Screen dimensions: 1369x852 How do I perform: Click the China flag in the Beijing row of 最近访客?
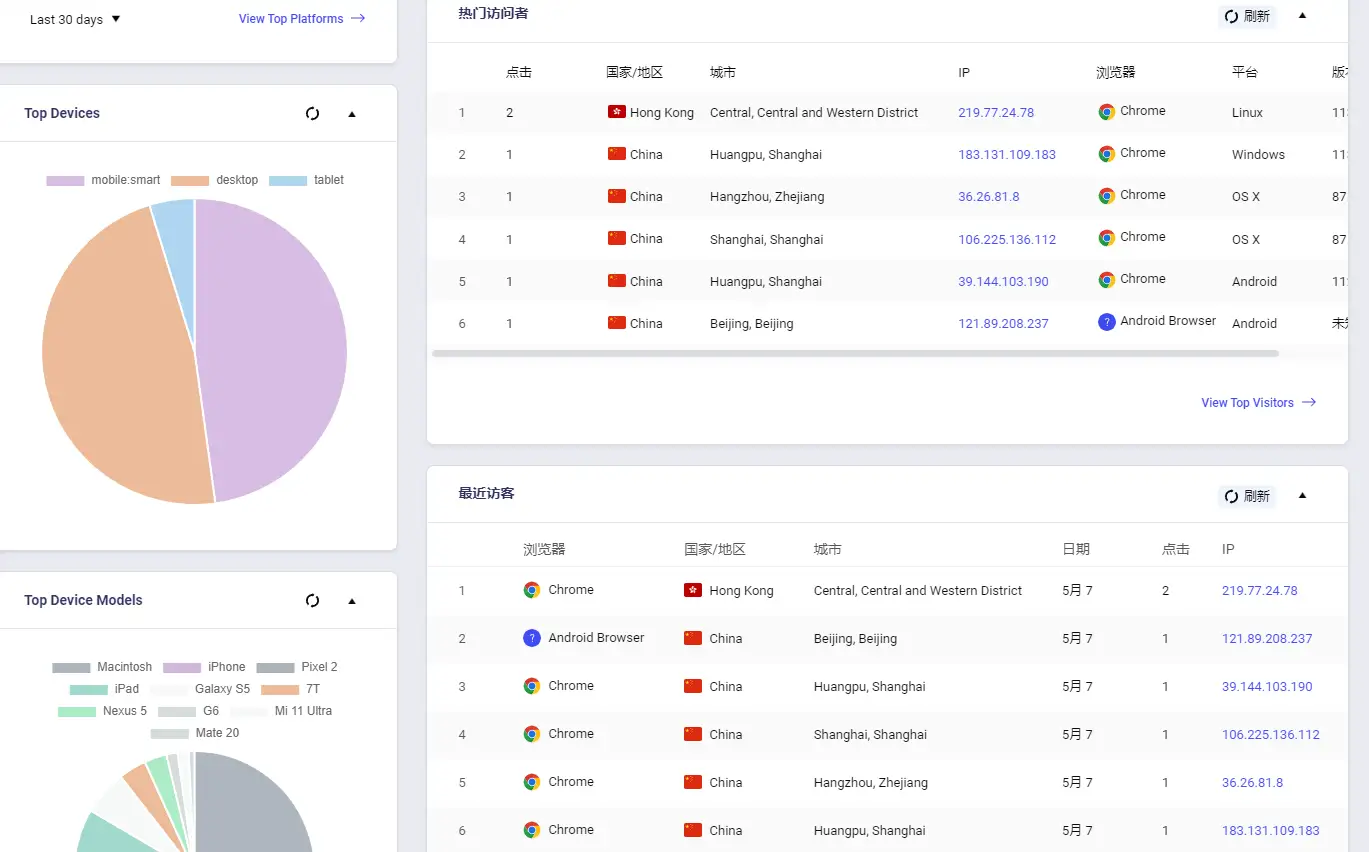(692, 638)
